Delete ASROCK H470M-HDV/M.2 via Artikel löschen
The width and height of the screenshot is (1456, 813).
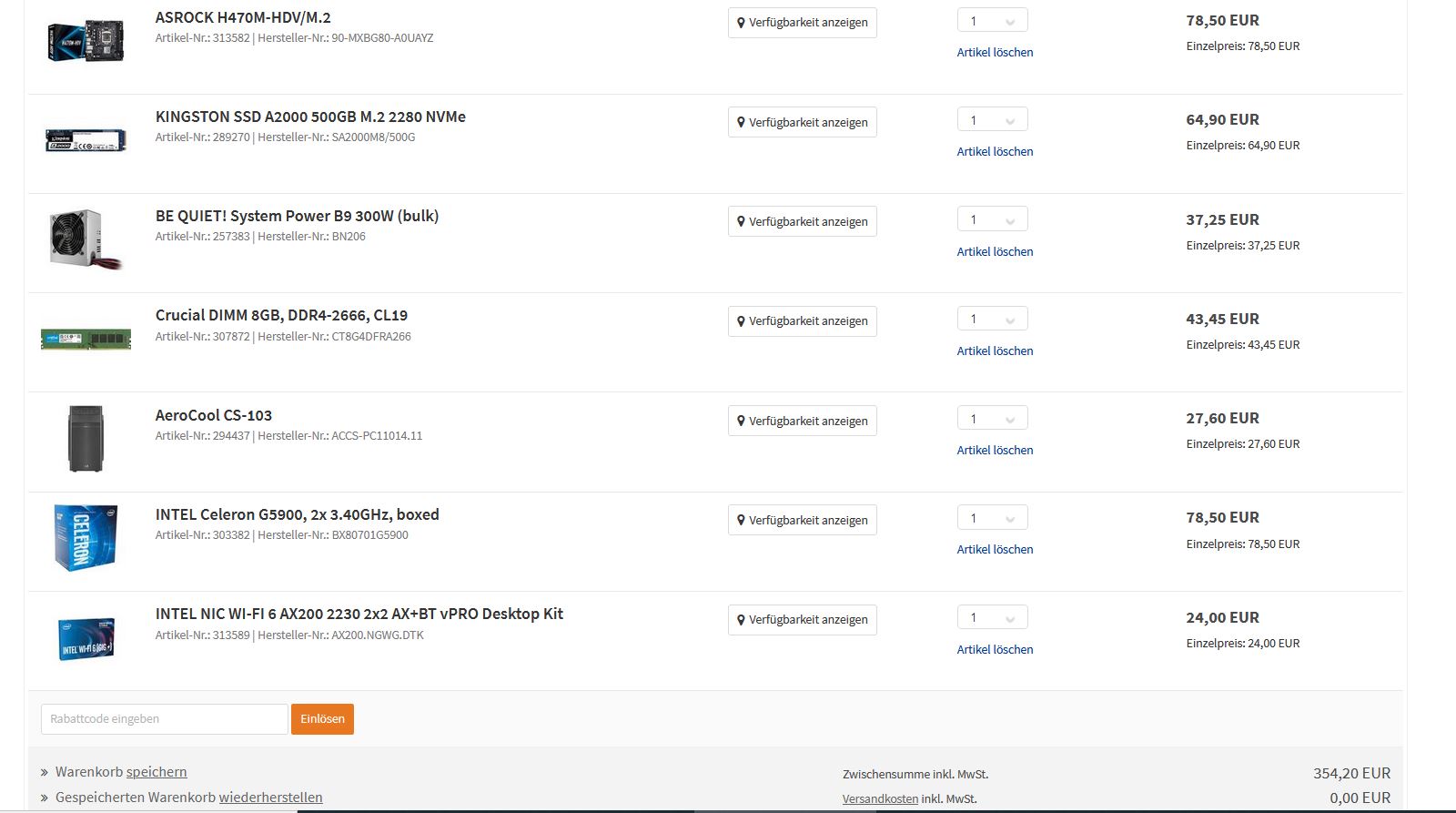[995, 53]
